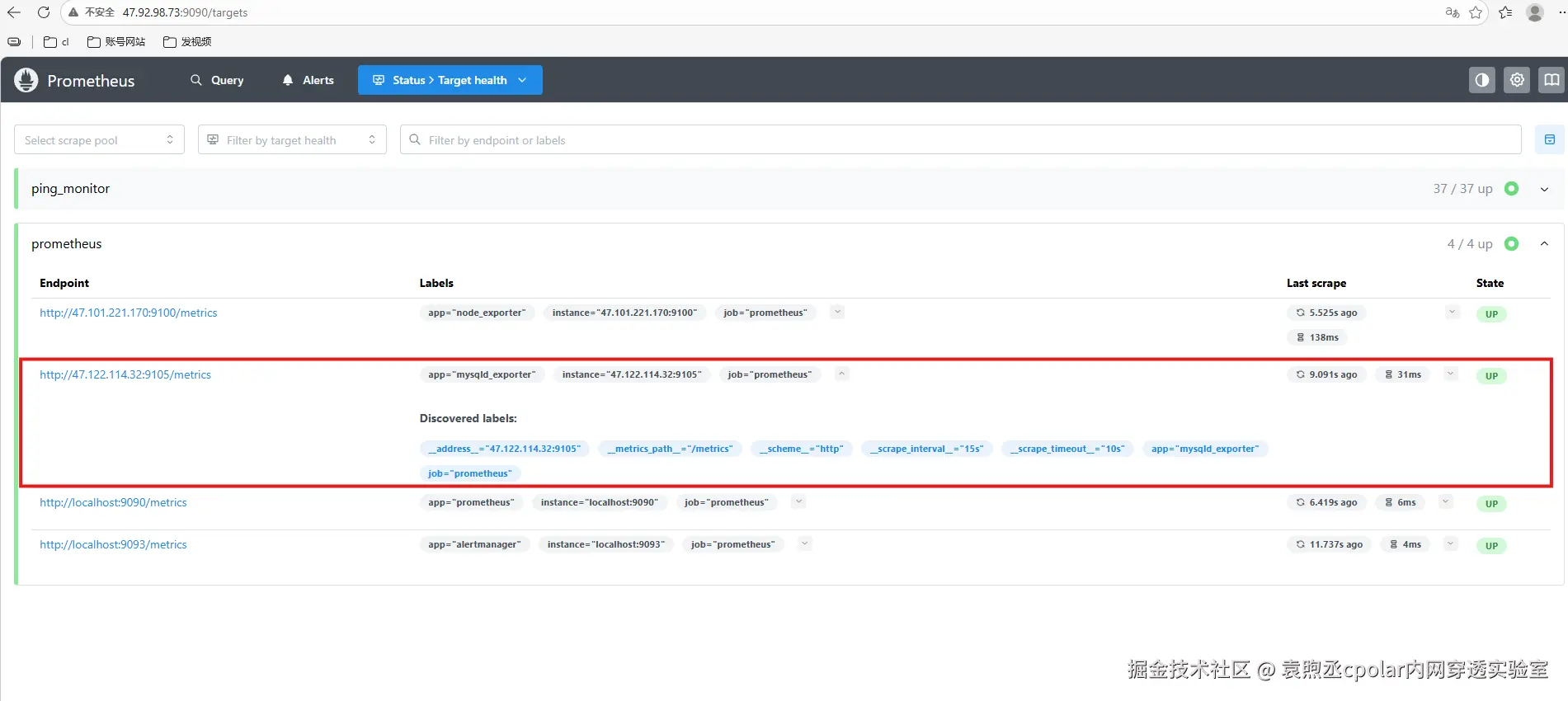This screenshot has height=701, width=1568.
Task: Expand discovered labels for node_exporter row
Action: [837, 312]
